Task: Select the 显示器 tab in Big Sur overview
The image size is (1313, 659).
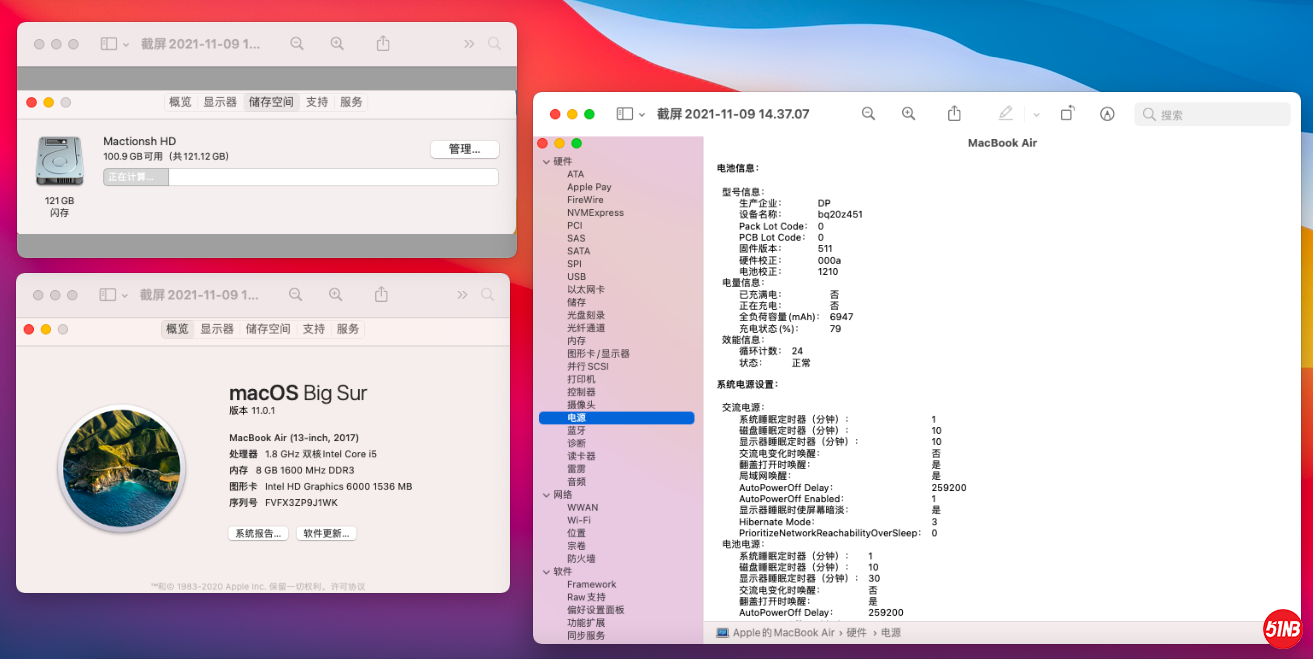Action: 217,329
